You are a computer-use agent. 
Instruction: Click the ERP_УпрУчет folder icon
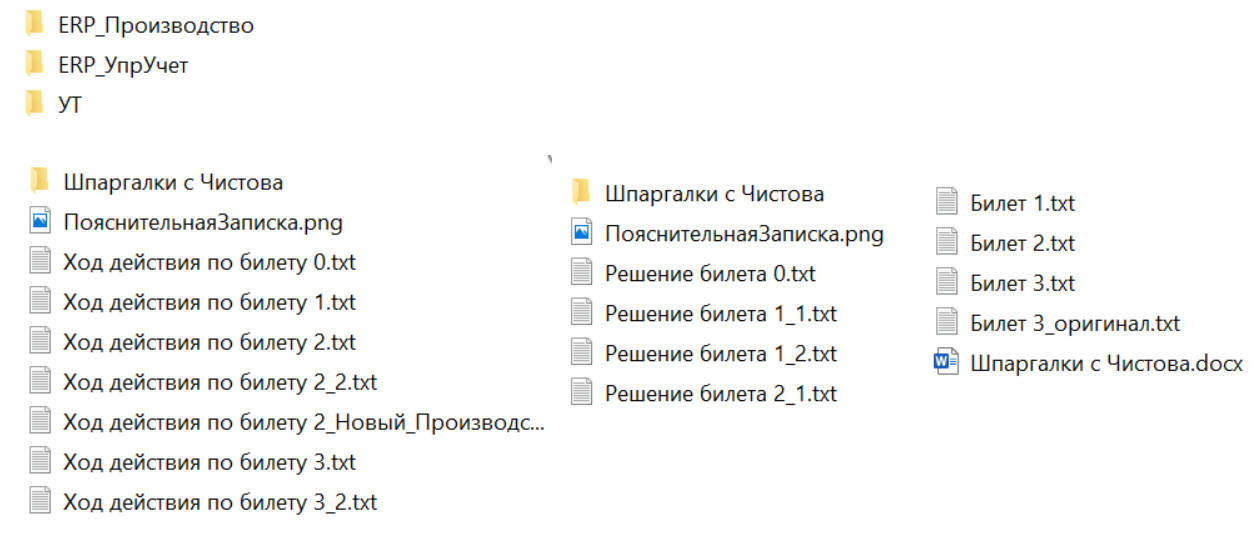tap(35, 65)
